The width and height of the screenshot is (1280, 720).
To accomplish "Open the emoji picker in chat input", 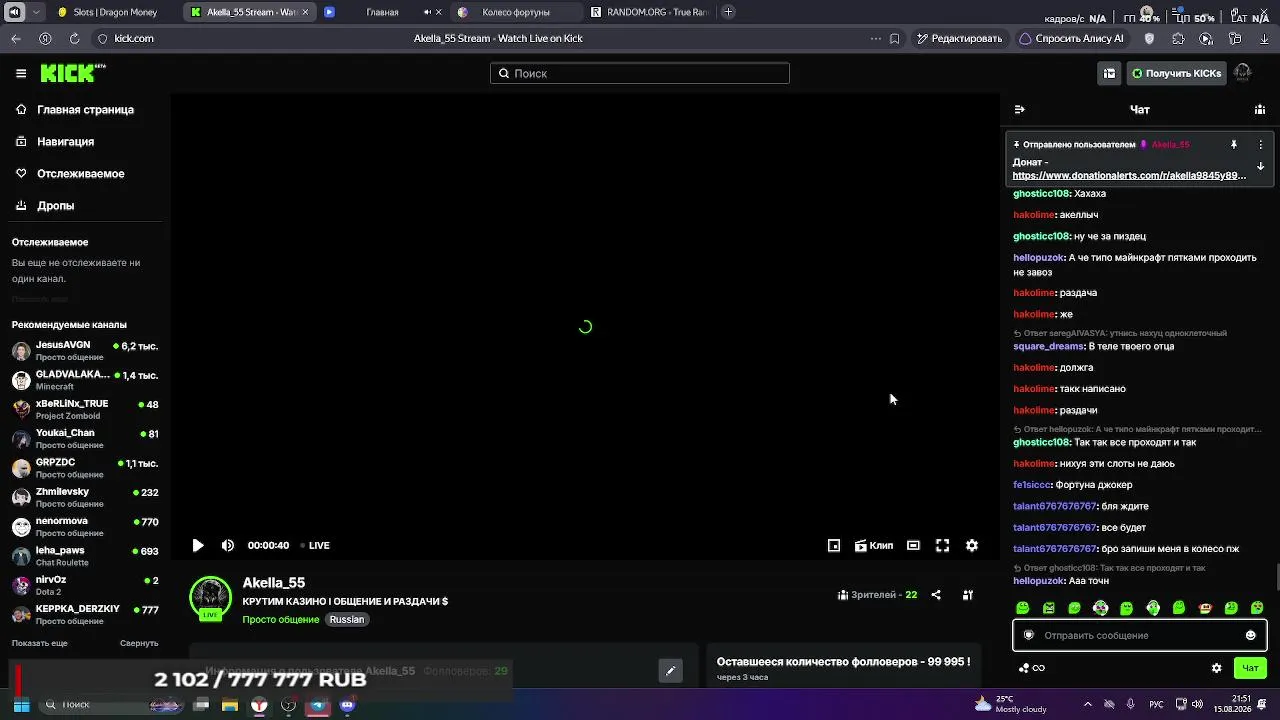I will point(1250,635).
